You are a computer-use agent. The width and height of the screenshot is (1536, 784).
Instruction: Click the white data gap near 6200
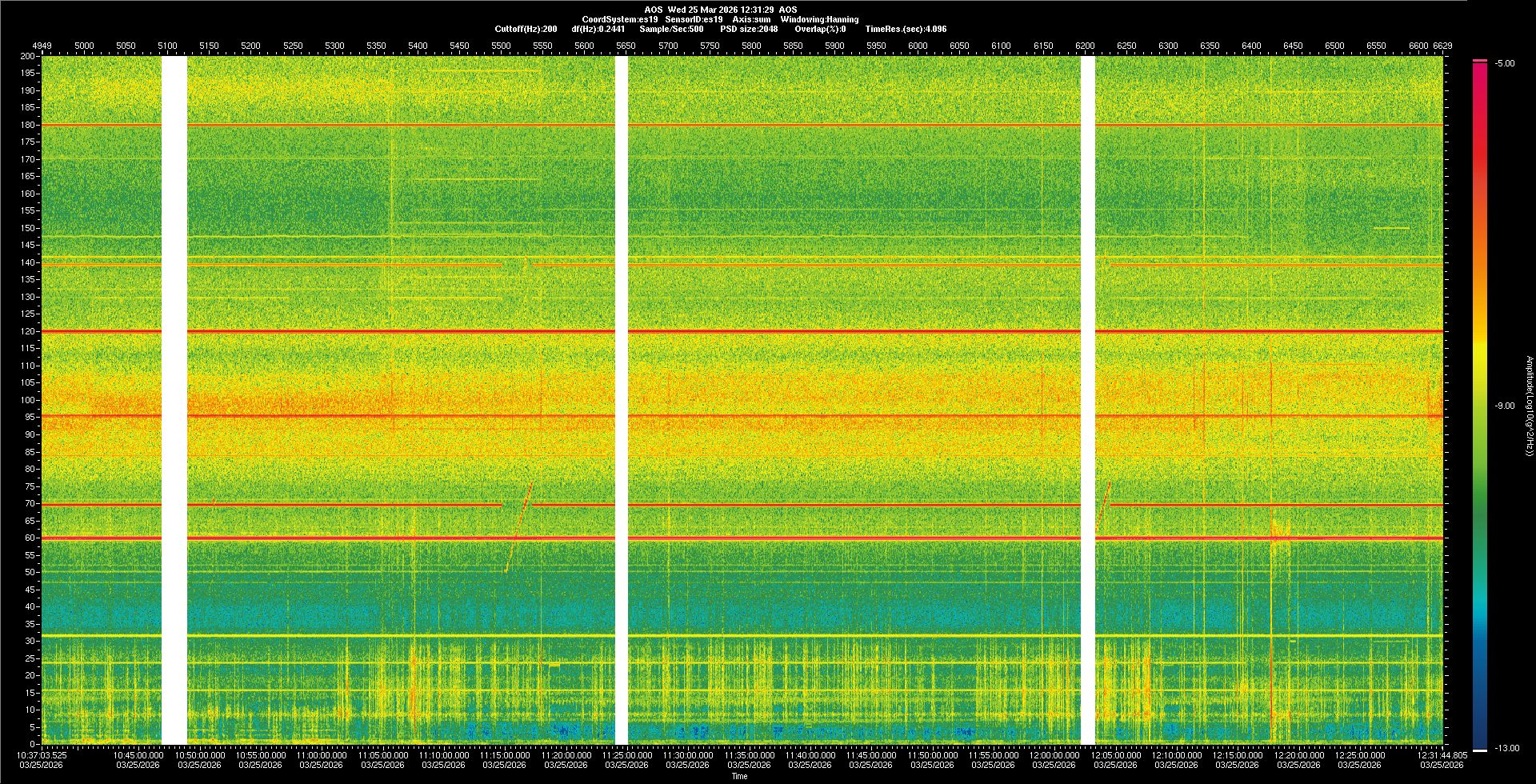(x=1087, y=400)
